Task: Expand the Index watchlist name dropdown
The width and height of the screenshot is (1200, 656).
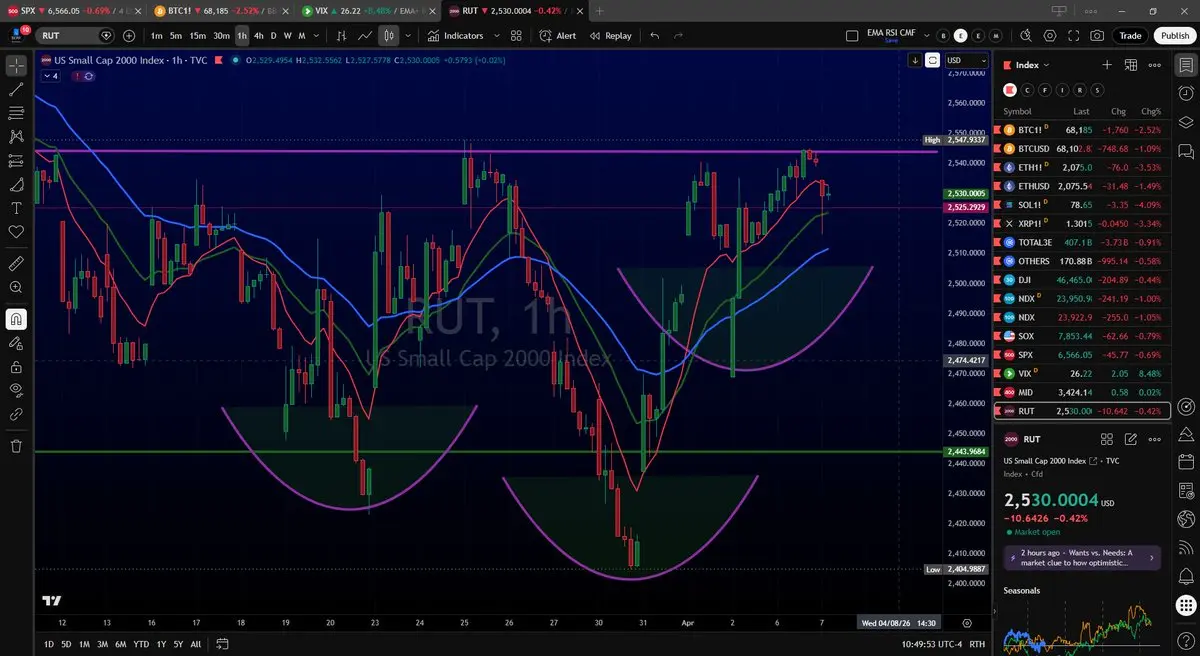Action: click(x=1032, y=65)
